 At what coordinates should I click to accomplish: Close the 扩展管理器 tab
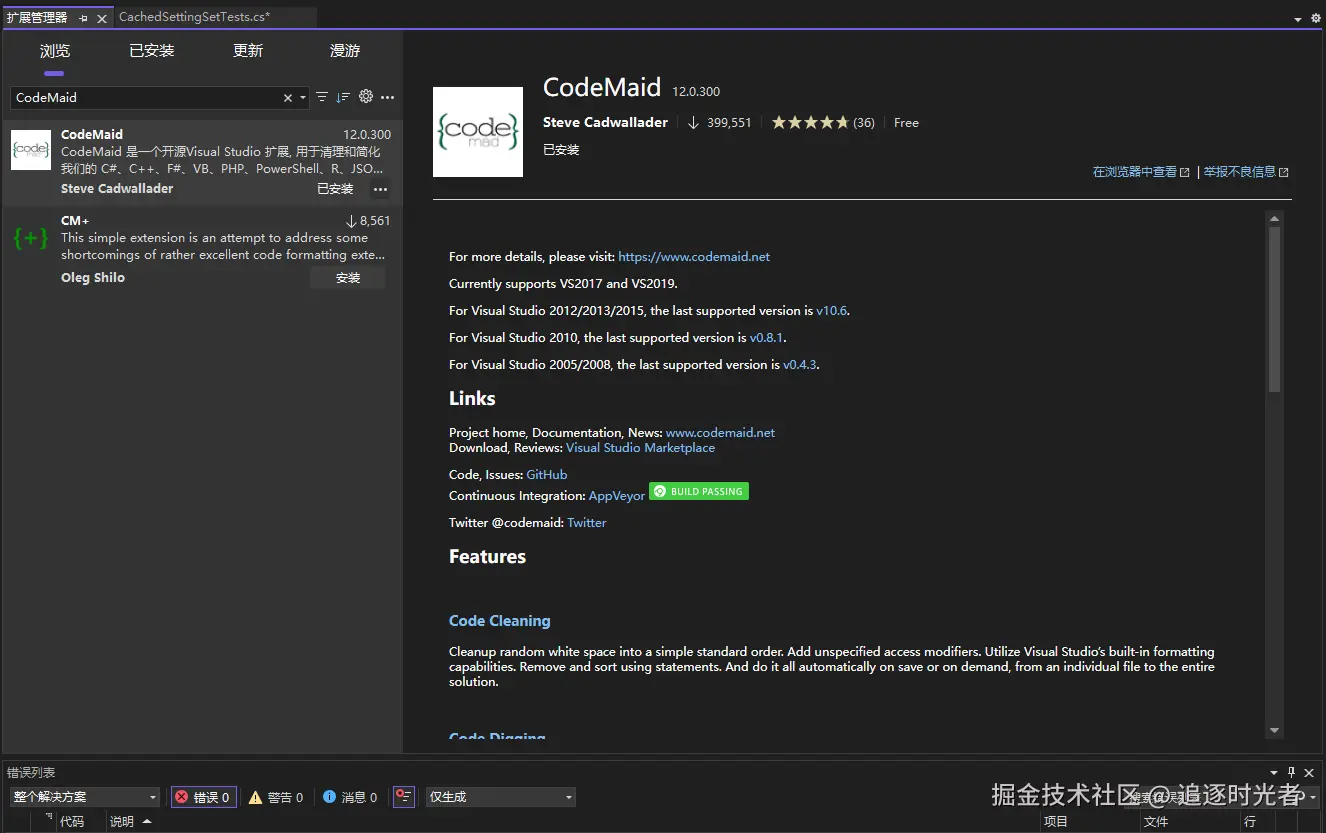[x=101, y=18]
